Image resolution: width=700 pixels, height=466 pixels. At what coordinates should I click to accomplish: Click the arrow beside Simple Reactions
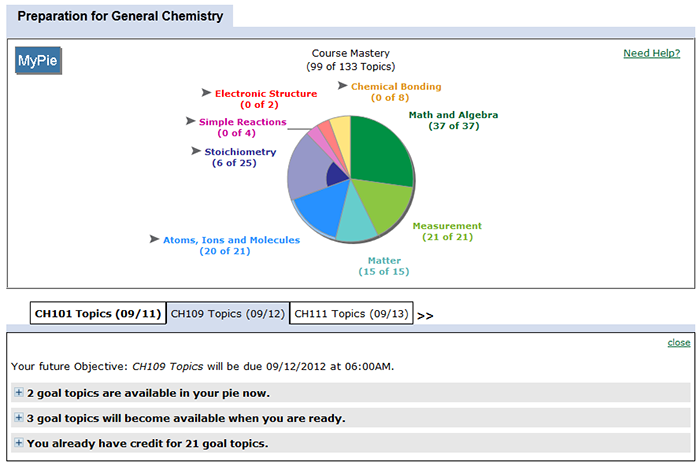coord(190,120)
